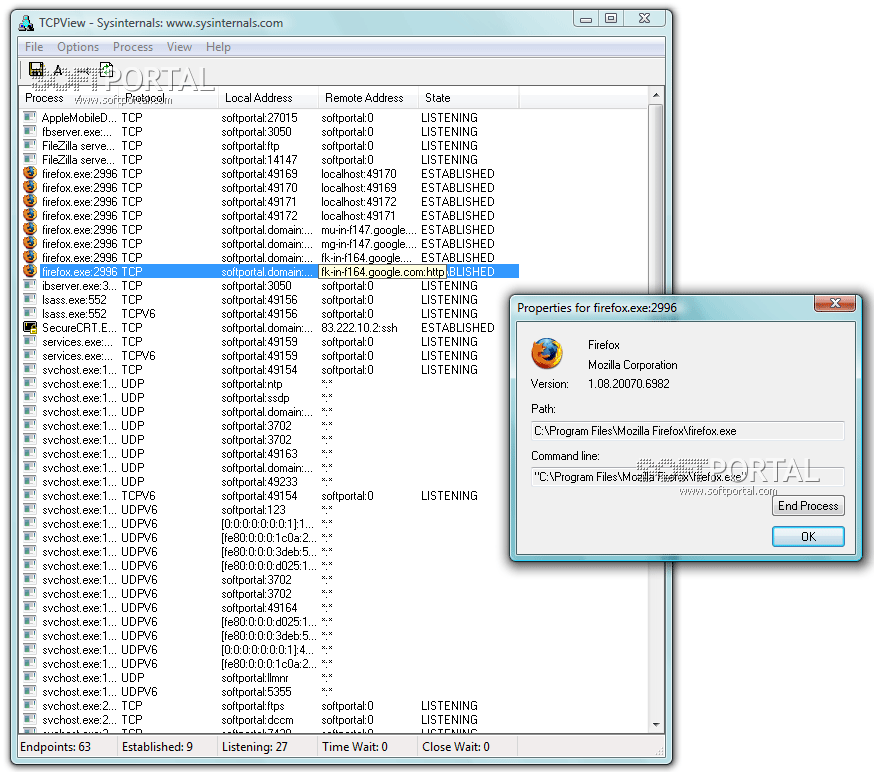Click Firefox icon on the softportal:49171 row
This screenshot has height=772, width=874.
pyautogui.click(x=30, y=201)
